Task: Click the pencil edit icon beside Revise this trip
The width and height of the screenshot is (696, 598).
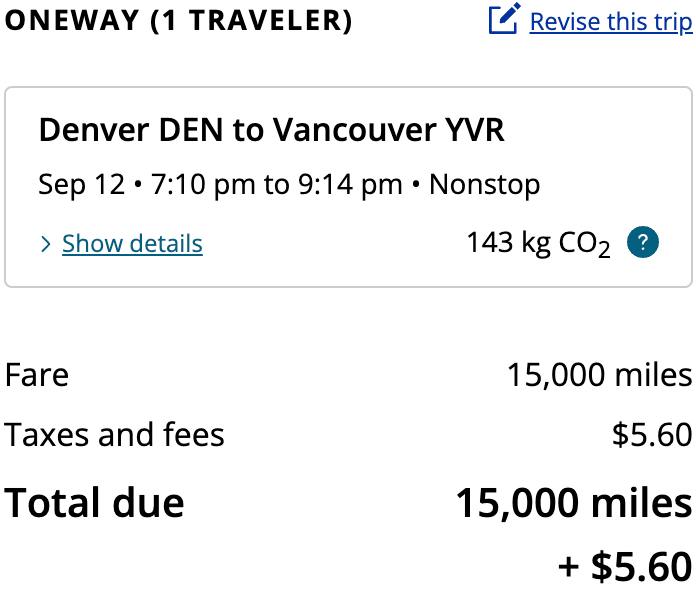Action: [504, 19]
